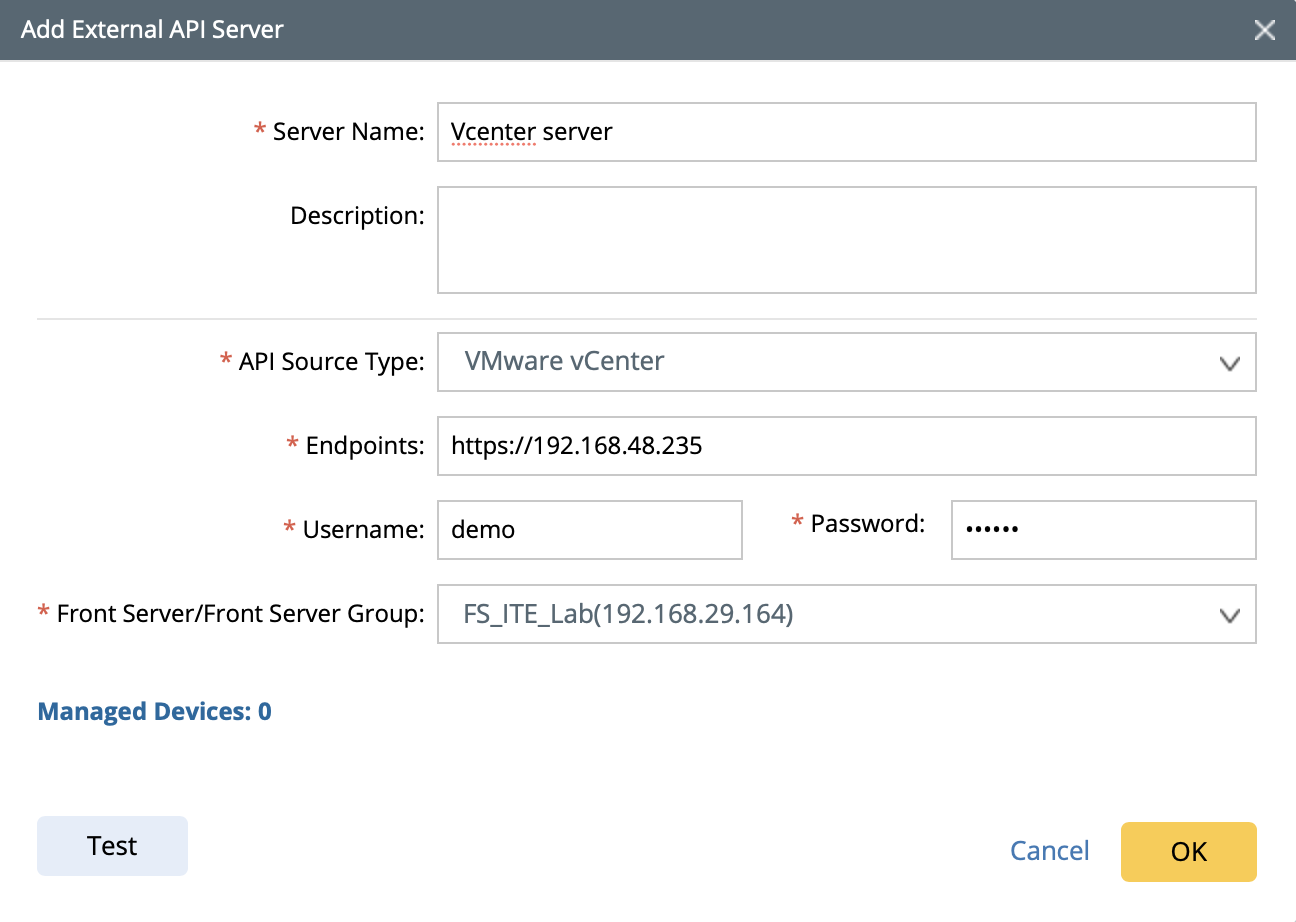Image resolution: width=1296 pixels, height=922 pixels.
Task: Confirm with the yellow OK button
Action: [1188, 852]
